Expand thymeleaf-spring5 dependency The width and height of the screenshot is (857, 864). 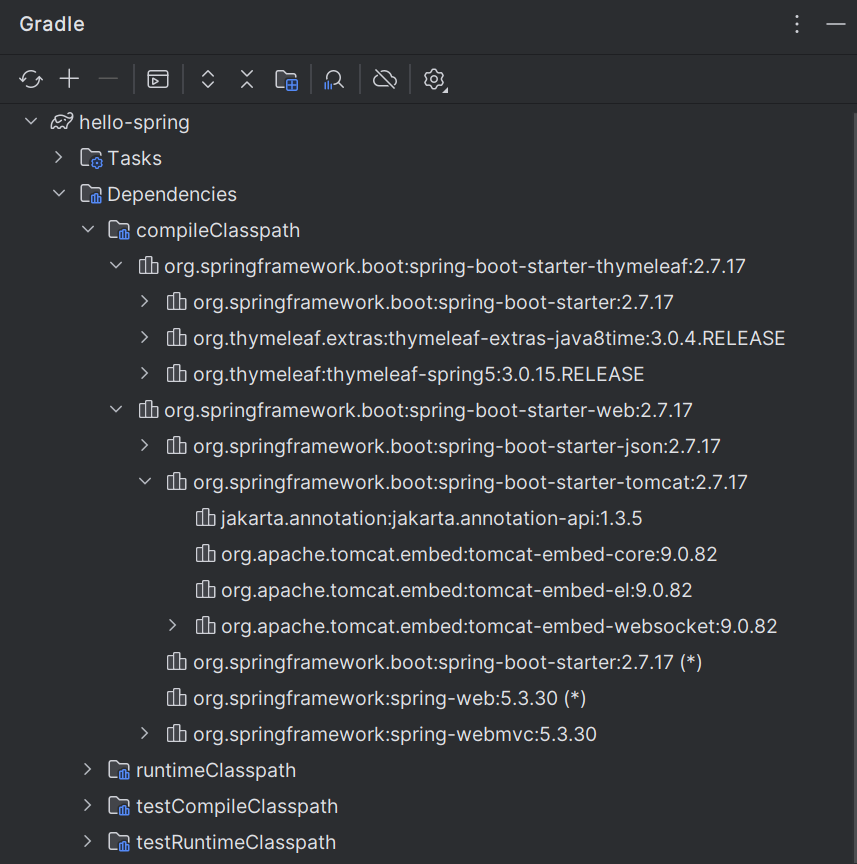coord(145,374)
